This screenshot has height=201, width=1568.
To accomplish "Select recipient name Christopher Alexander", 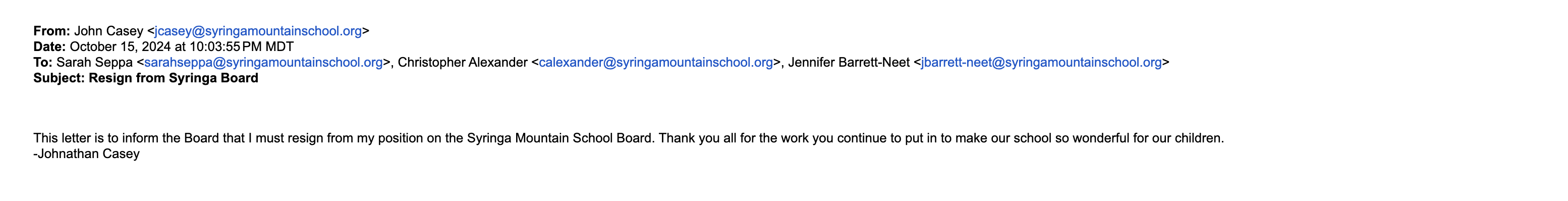I will (463, 63).
